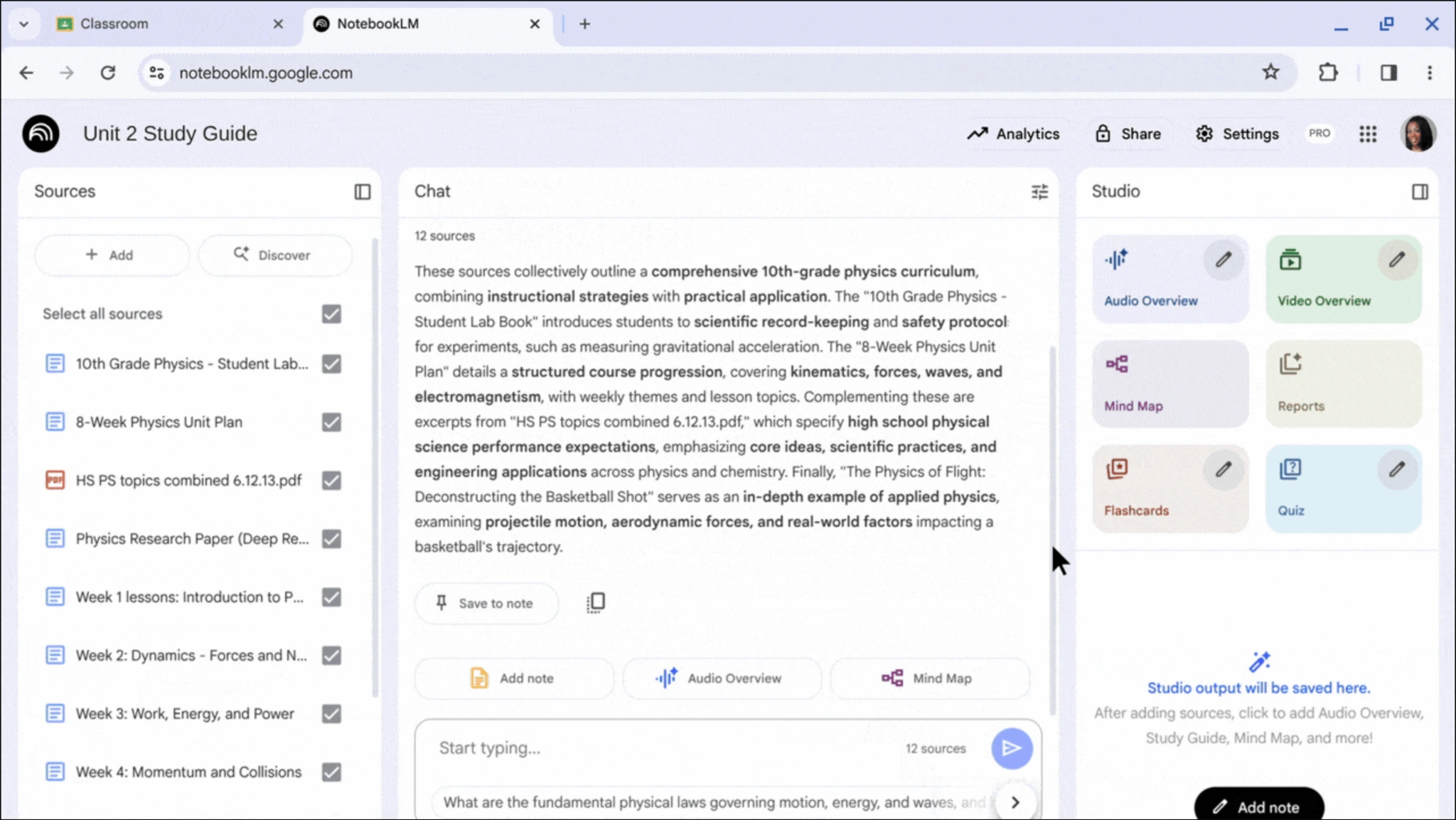Click Save to note button
Image resolution: width=1456 pixels, height=820 pixels.
[x=486, y=603]
